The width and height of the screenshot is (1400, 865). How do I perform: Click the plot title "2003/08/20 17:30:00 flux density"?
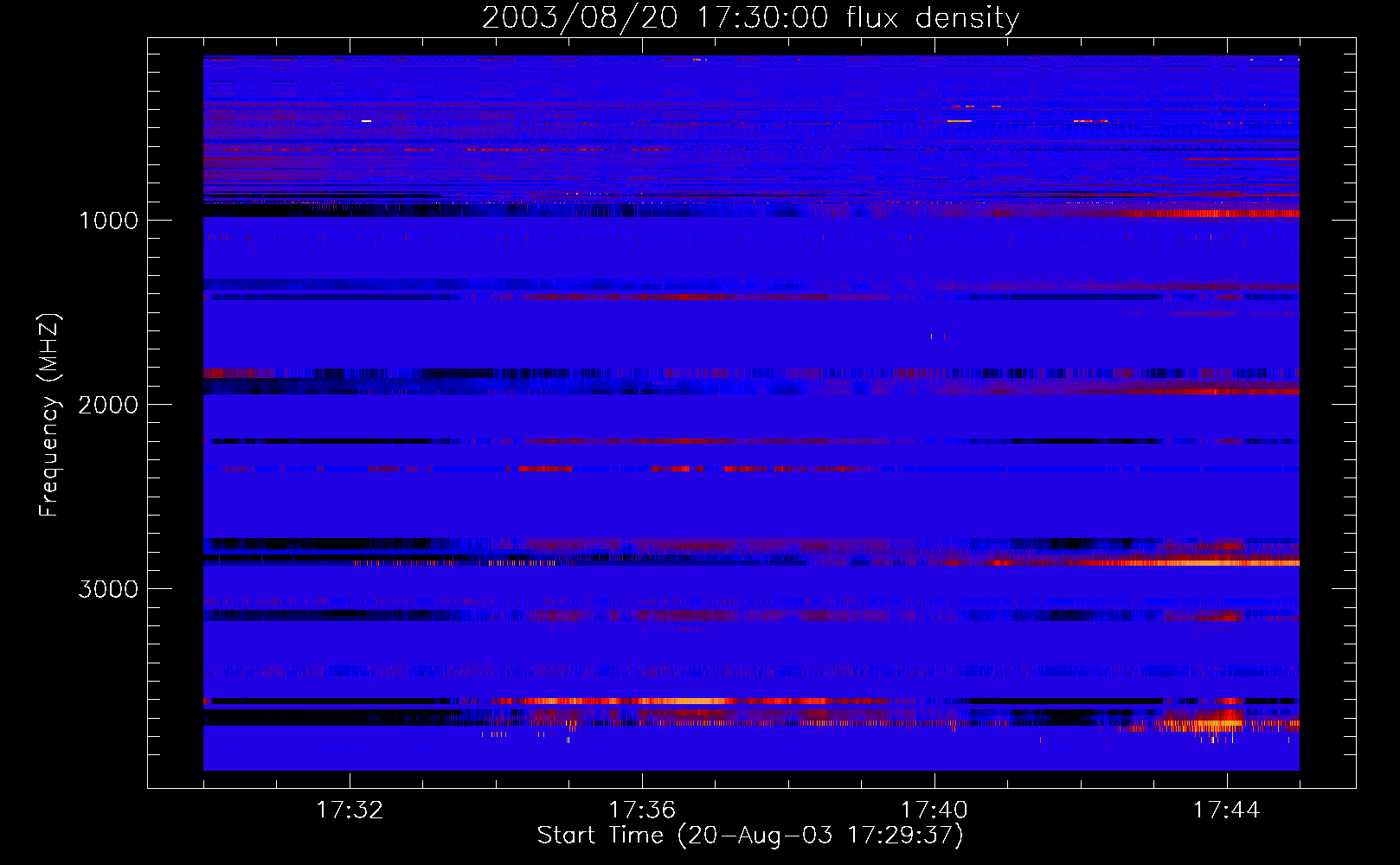[750, 17]
